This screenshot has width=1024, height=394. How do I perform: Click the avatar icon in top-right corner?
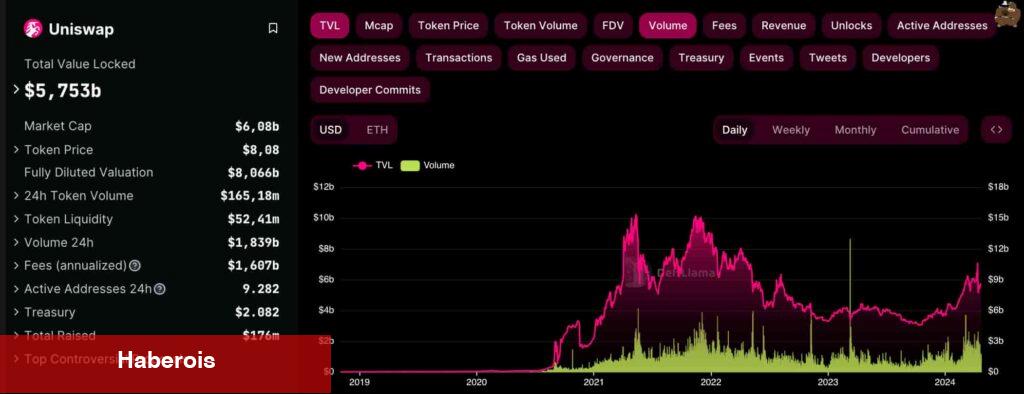click(1009, 14)
